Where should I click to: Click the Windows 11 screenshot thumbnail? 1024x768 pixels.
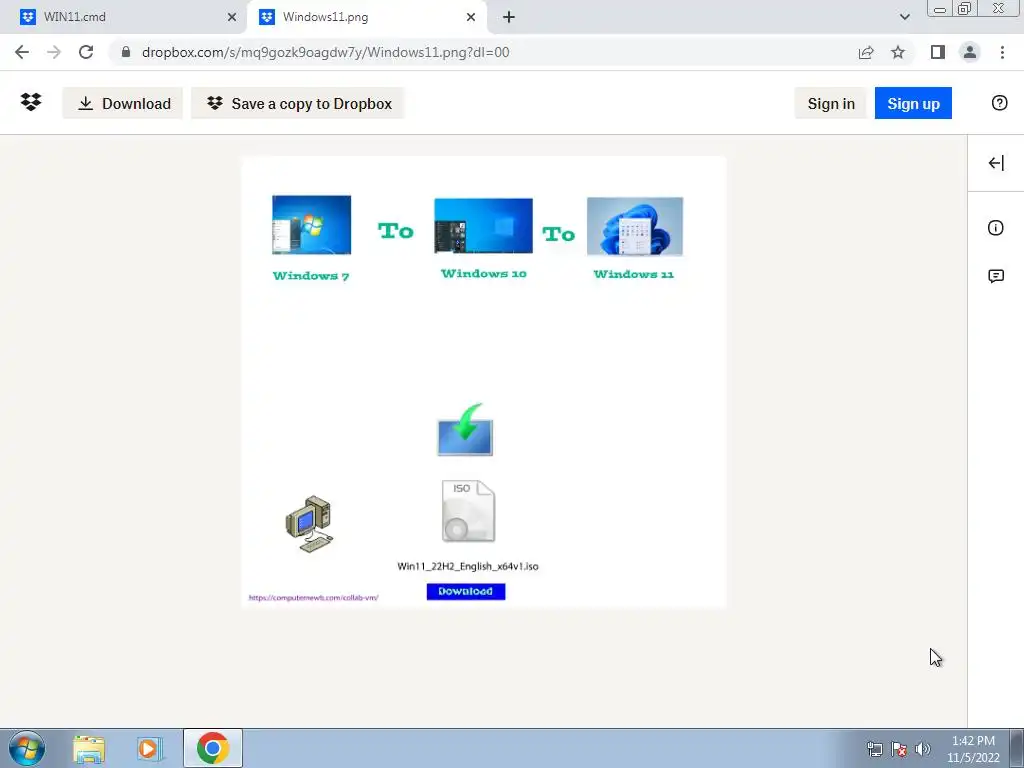point(635,226)
